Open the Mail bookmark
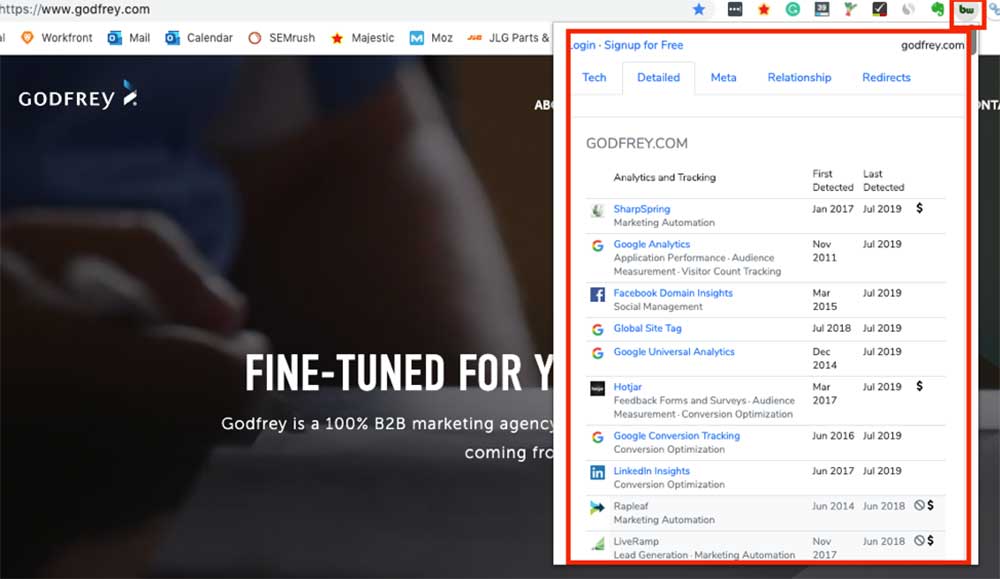 129,38
